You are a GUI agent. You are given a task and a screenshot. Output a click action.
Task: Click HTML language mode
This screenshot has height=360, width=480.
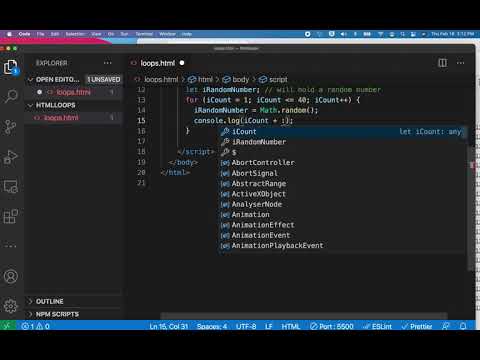point(291,326)
